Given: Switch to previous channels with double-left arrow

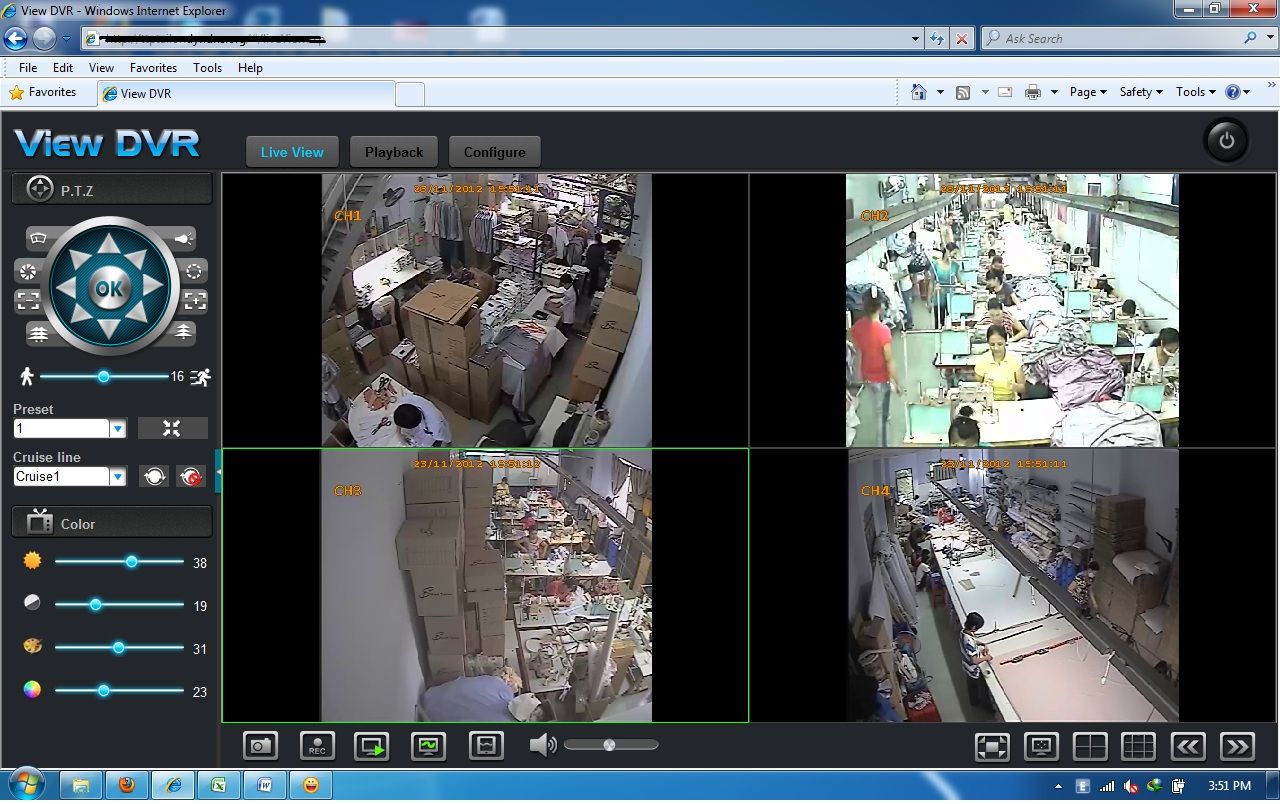Looking at the screenshot, I should (x=1187, y=746).
